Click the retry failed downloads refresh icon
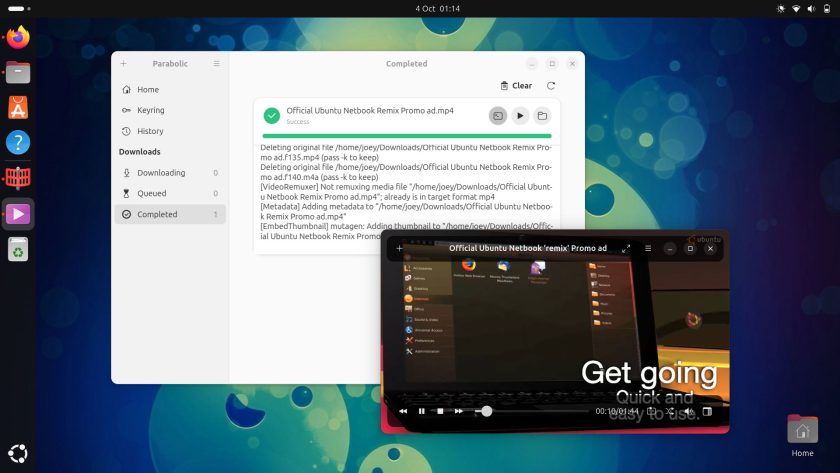 (551, 86)
